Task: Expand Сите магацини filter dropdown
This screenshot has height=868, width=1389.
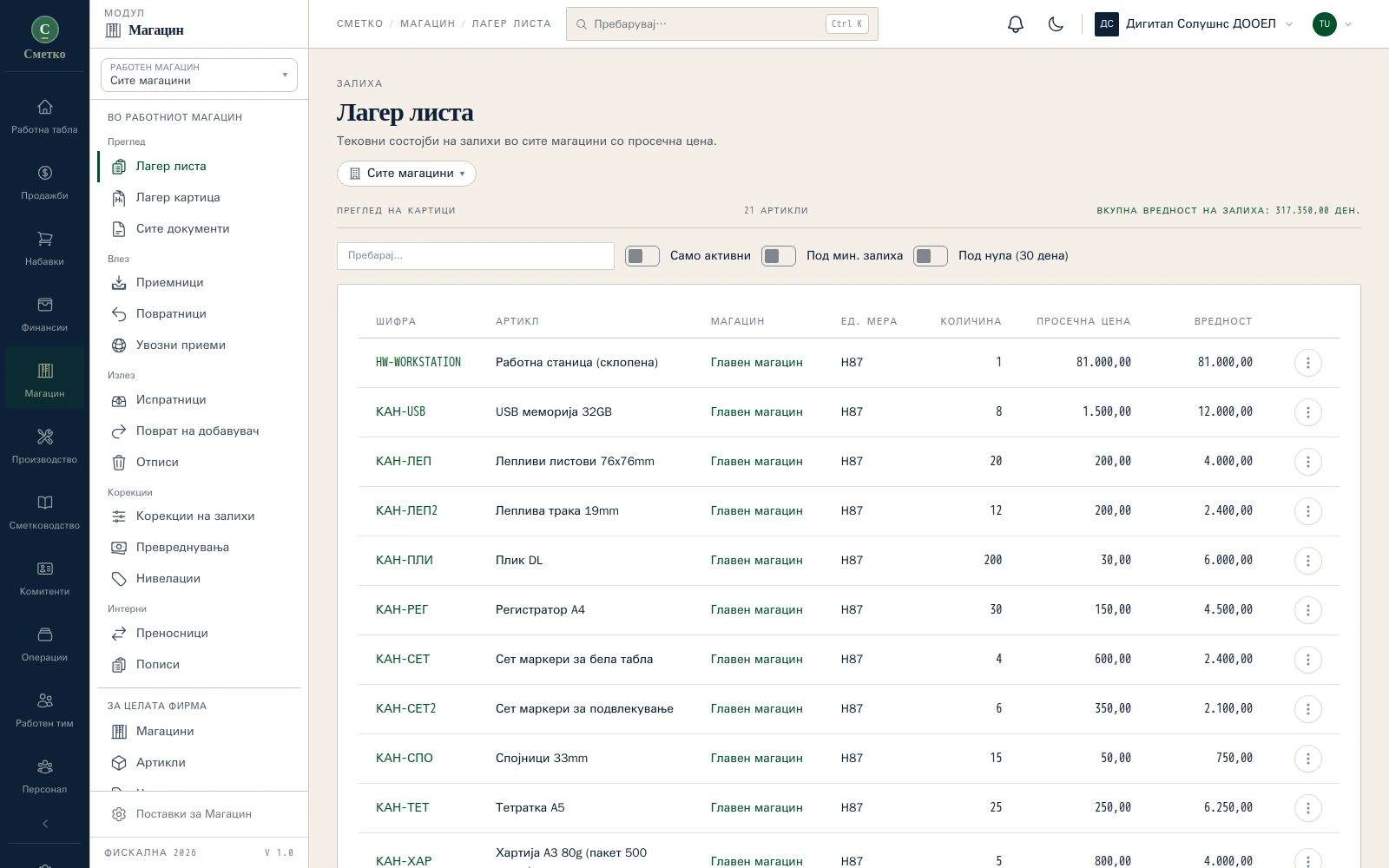Action: click(x=406, y=174)
